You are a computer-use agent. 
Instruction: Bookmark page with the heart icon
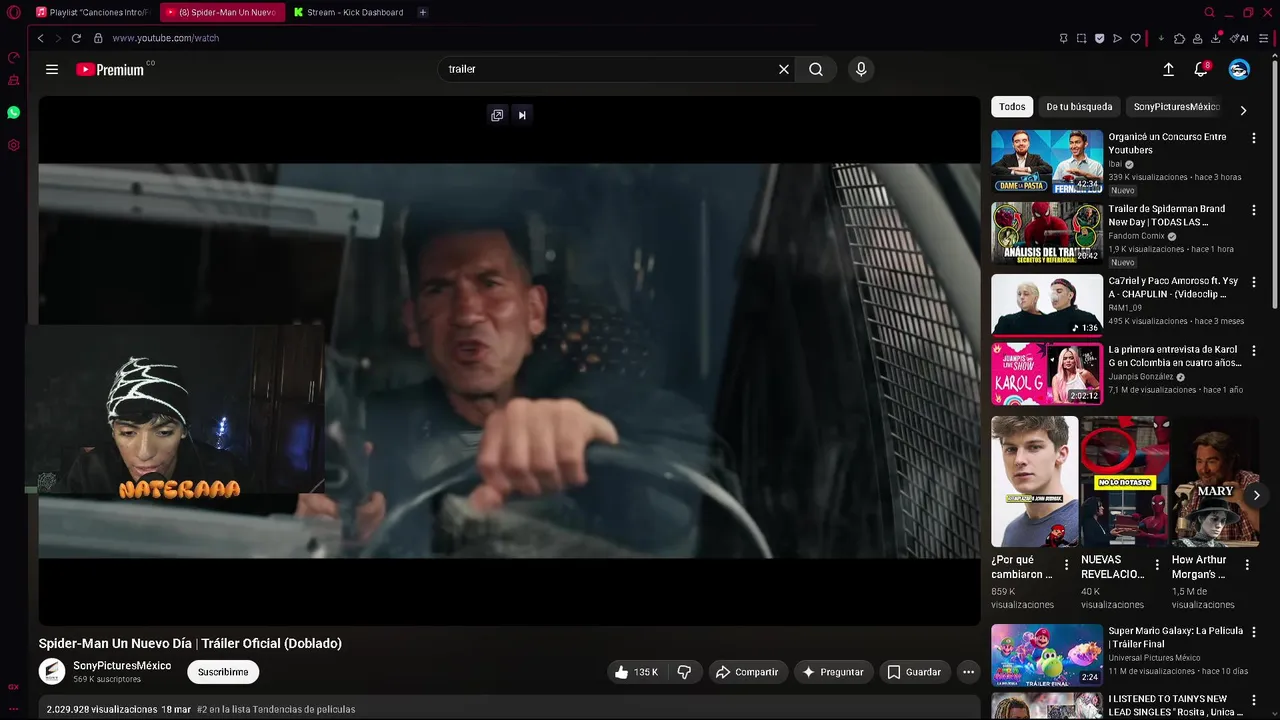(1135, 38)
